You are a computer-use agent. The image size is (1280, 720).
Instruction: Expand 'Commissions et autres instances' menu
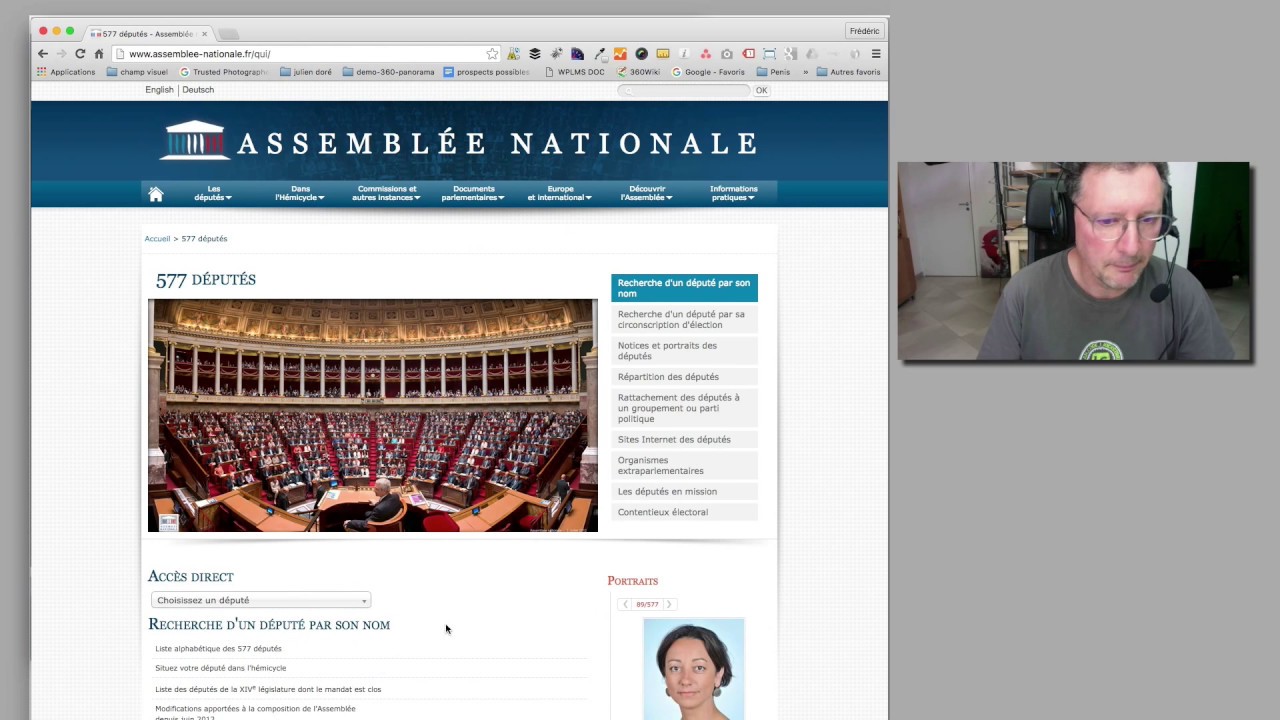pyautogui.click(x=386, y=193)
